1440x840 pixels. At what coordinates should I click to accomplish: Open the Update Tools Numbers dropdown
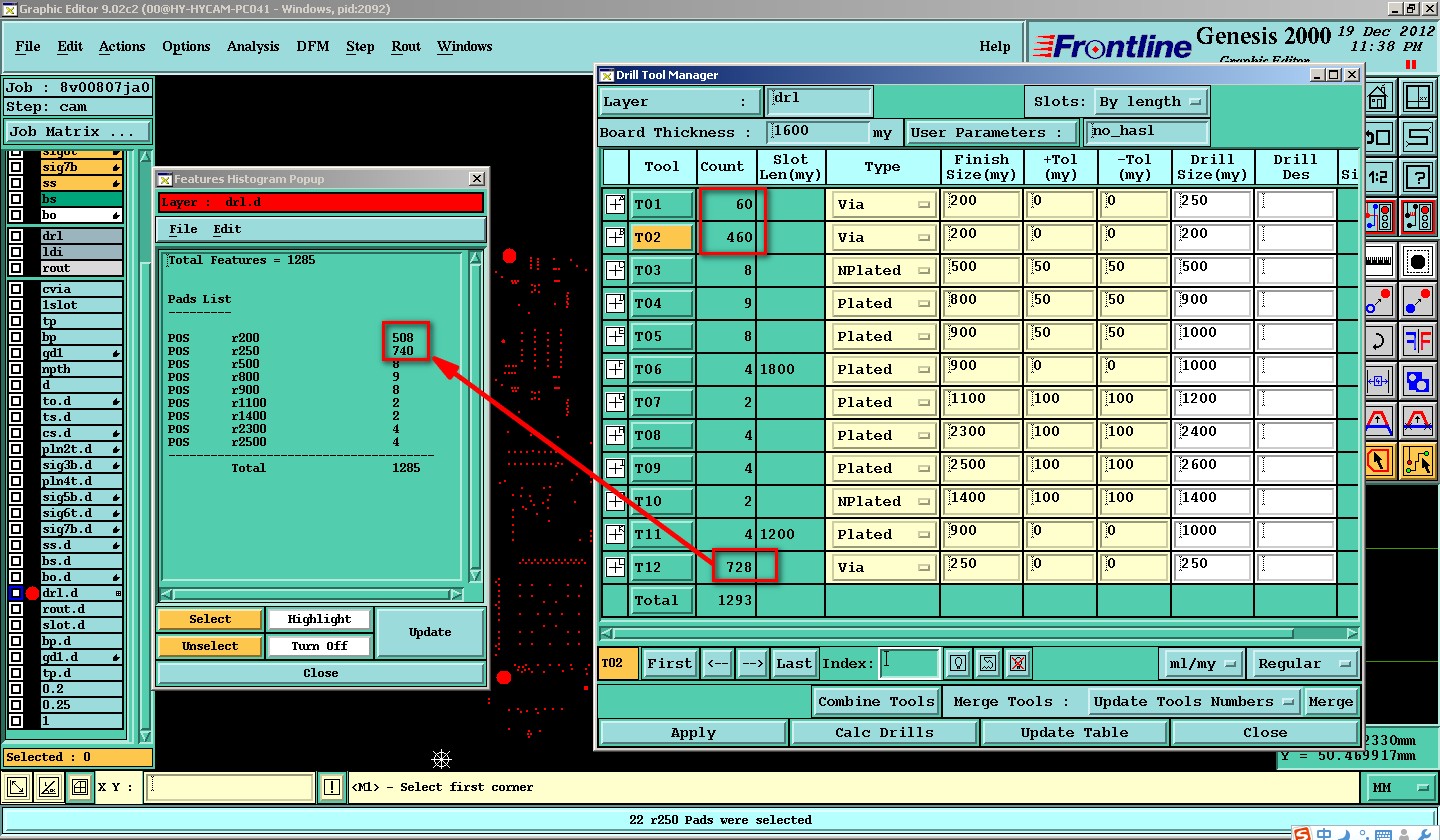[1194, 701]
